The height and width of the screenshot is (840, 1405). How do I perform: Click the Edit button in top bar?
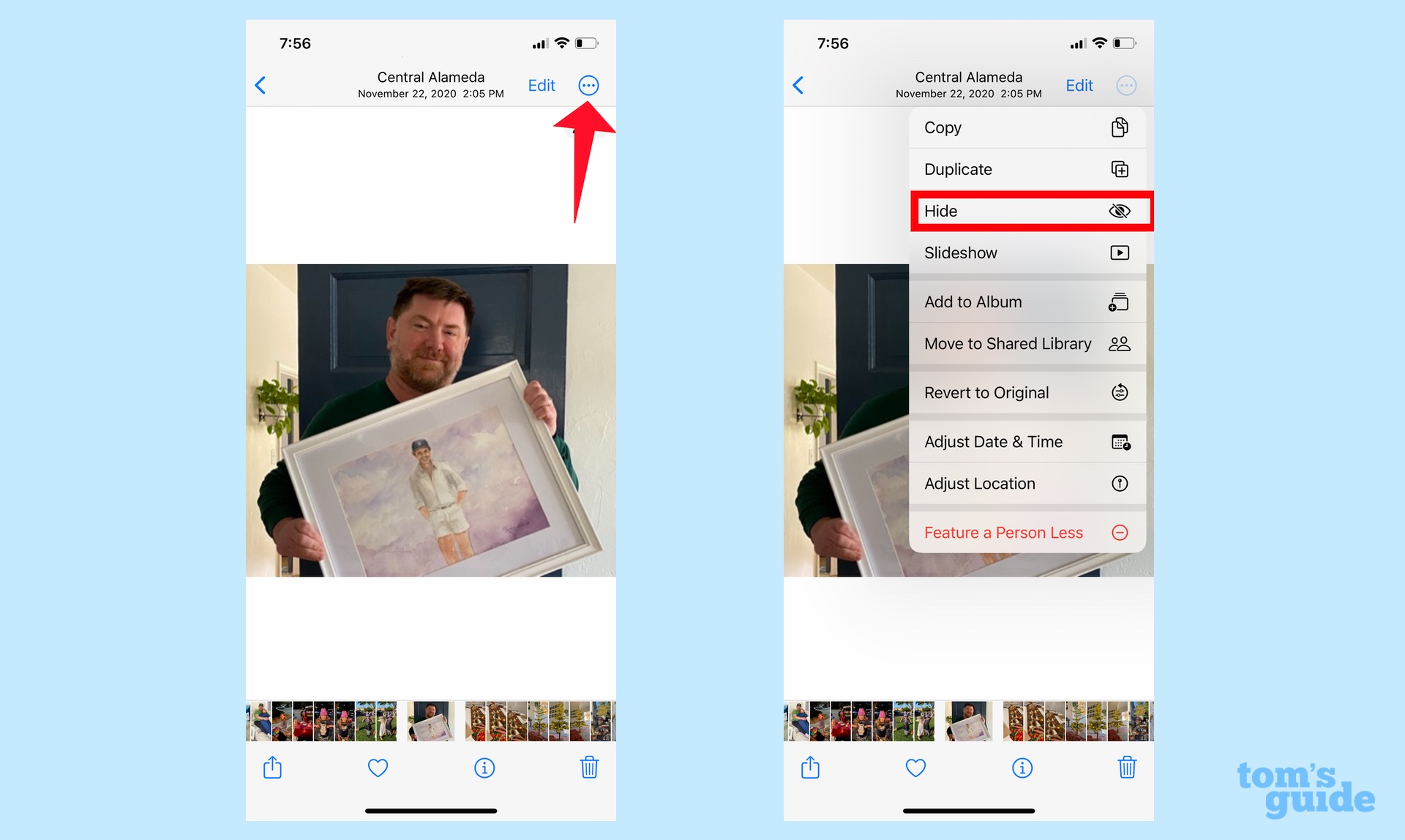tap(541, 85)
